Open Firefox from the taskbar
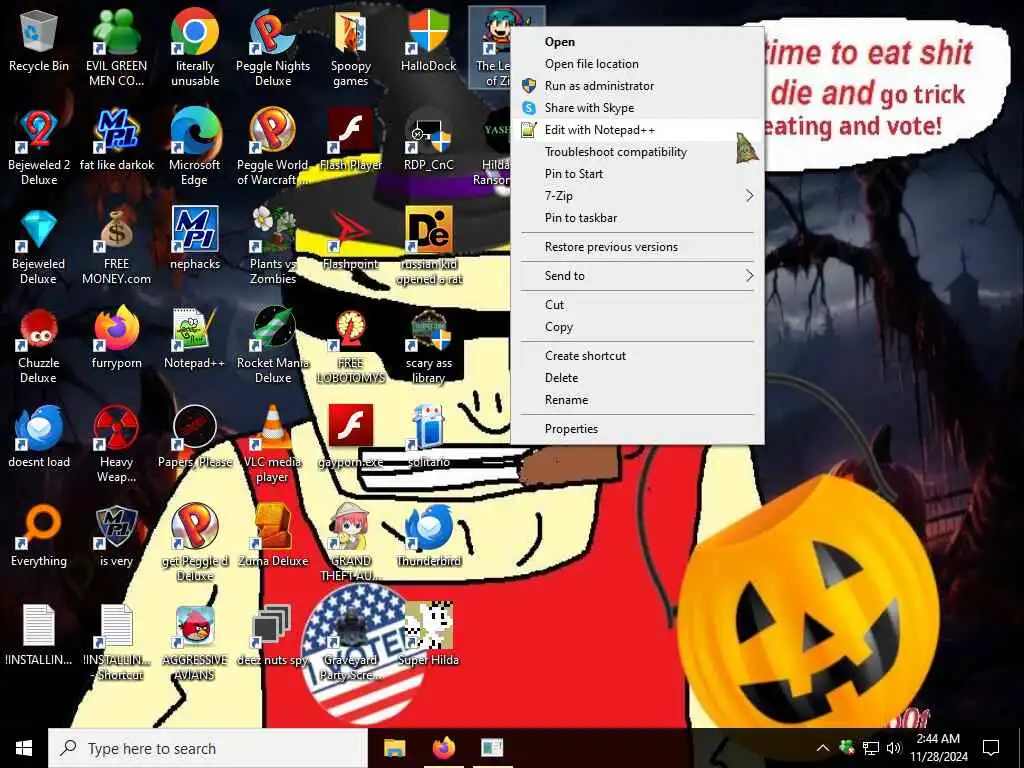 [443, 748]
